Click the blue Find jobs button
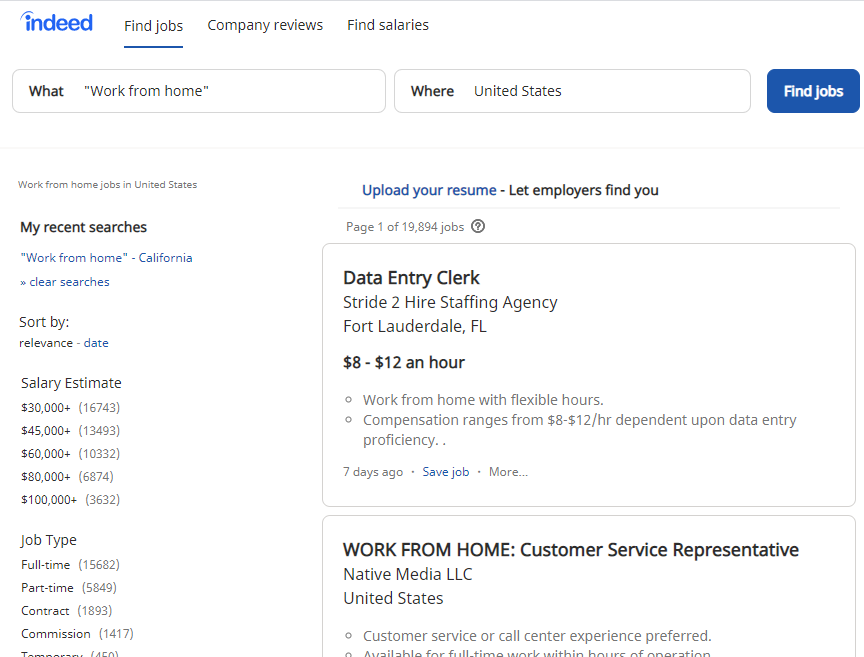864x657 pixels. (x=813, y=91)
